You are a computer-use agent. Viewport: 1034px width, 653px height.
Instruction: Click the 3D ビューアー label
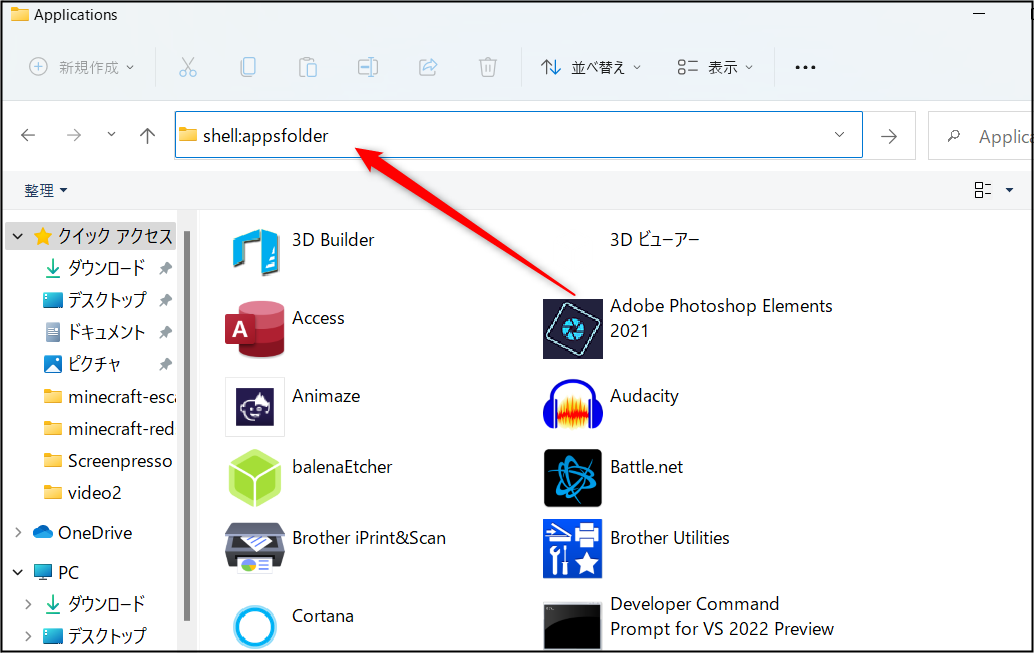[654, 240]
